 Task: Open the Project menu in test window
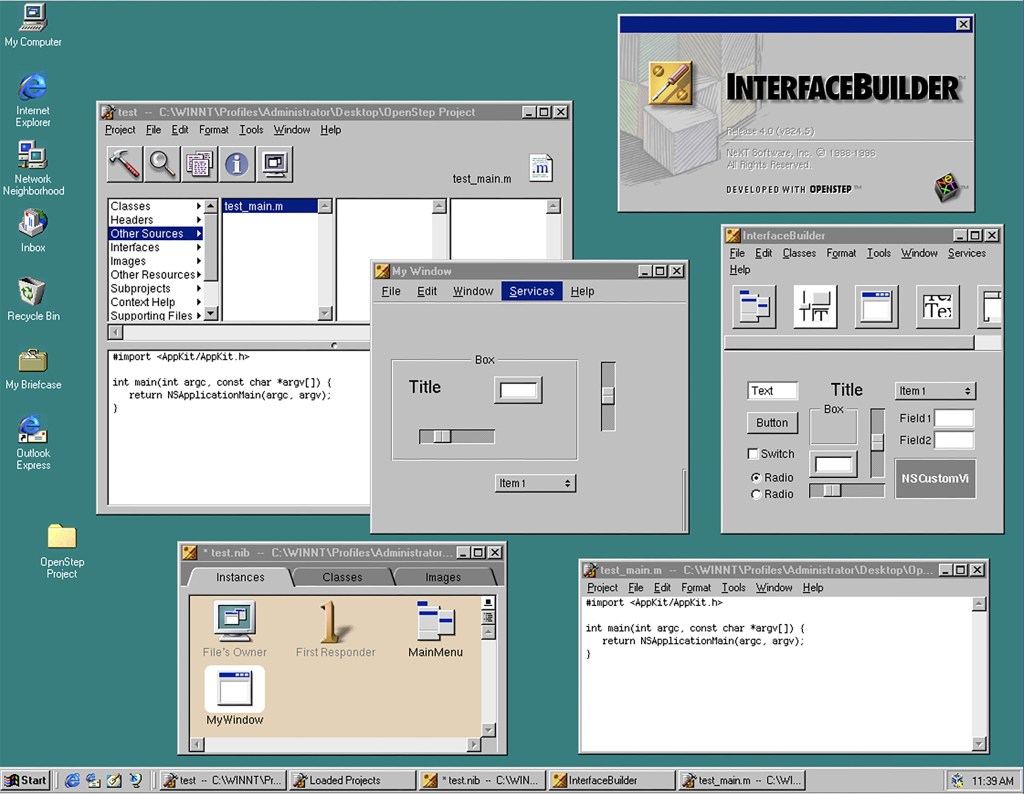(120, 130)
